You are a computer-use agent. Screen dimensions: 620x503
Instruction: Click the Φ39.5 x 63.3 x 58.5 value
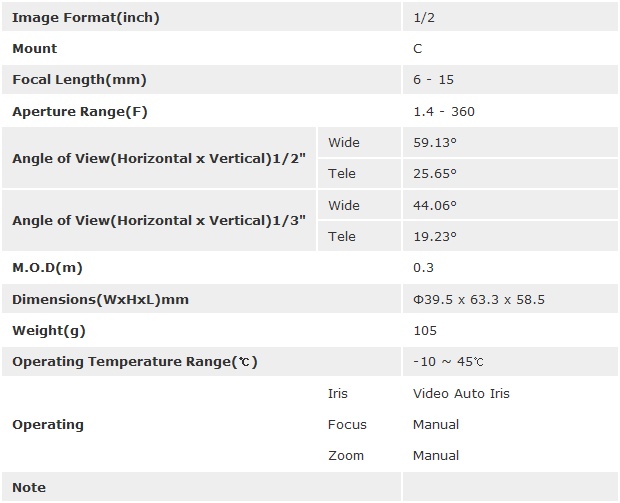tap(478, 299)
